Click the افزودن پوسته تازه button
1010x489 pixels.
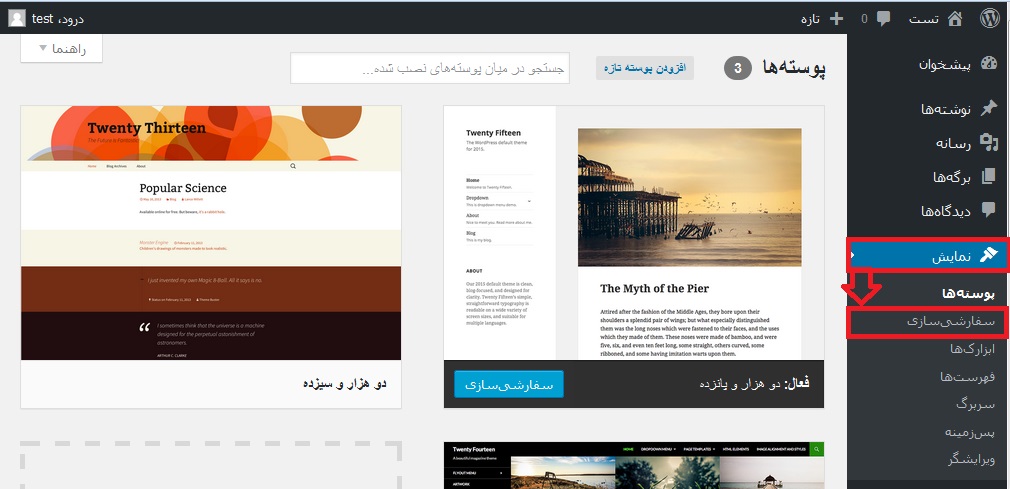[x=645, y=68]
